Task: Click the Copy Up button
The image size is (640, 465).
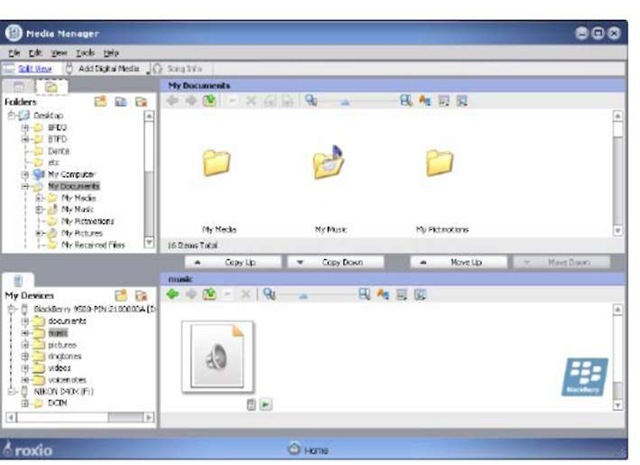Action: 233,262
